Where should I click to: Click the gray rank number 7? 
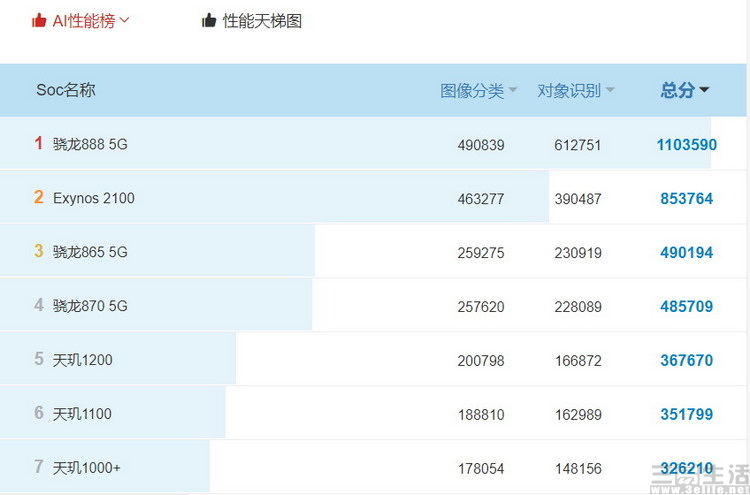click(39, 466)
